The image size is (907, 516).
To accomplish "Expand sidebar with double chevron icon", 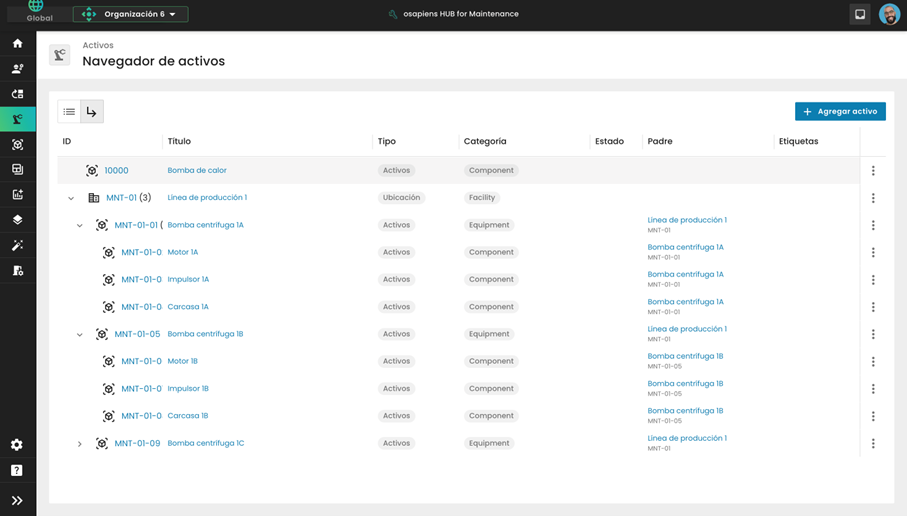I will [x=17, y=500].
